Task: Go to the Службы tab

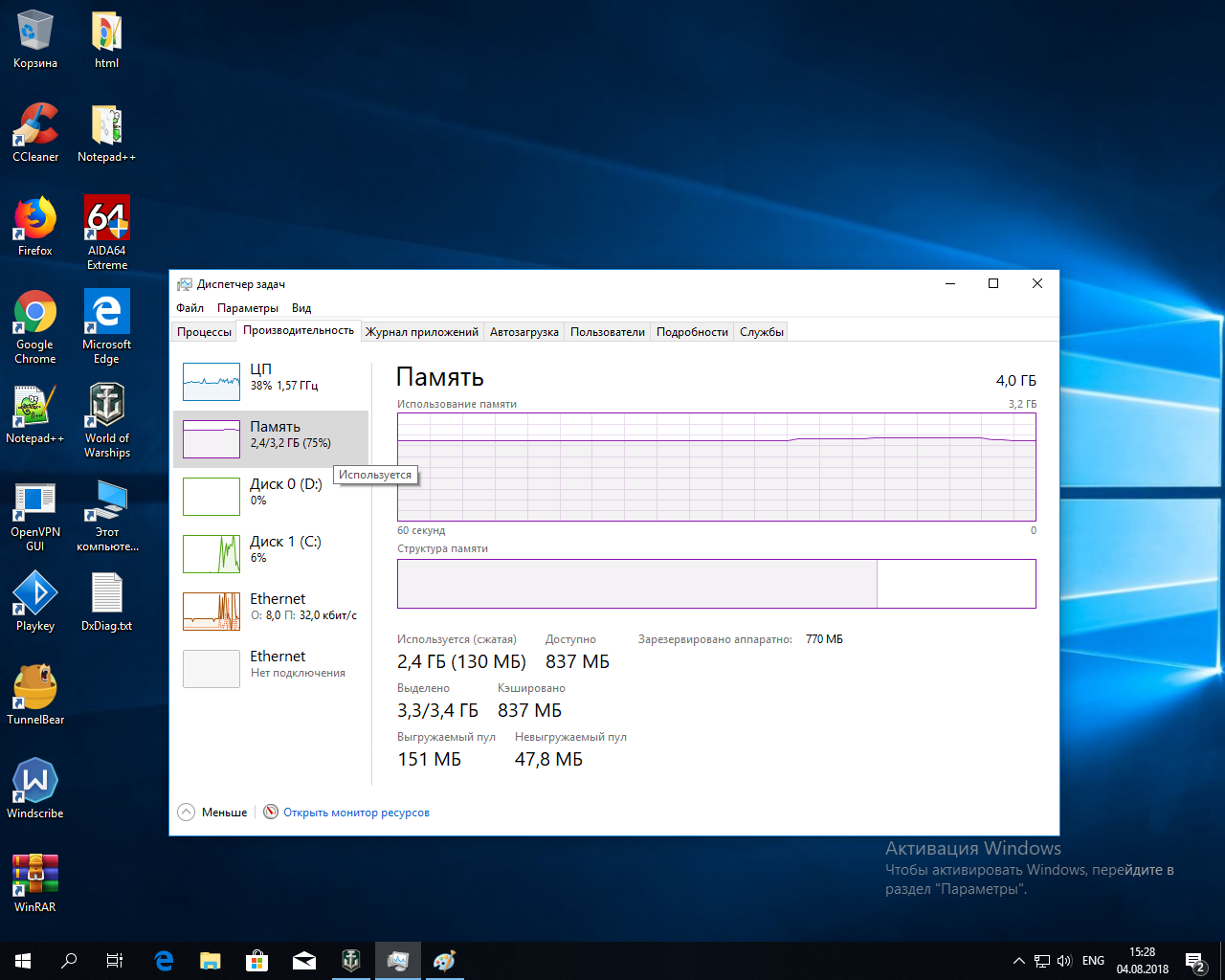Action: point(761,332)
